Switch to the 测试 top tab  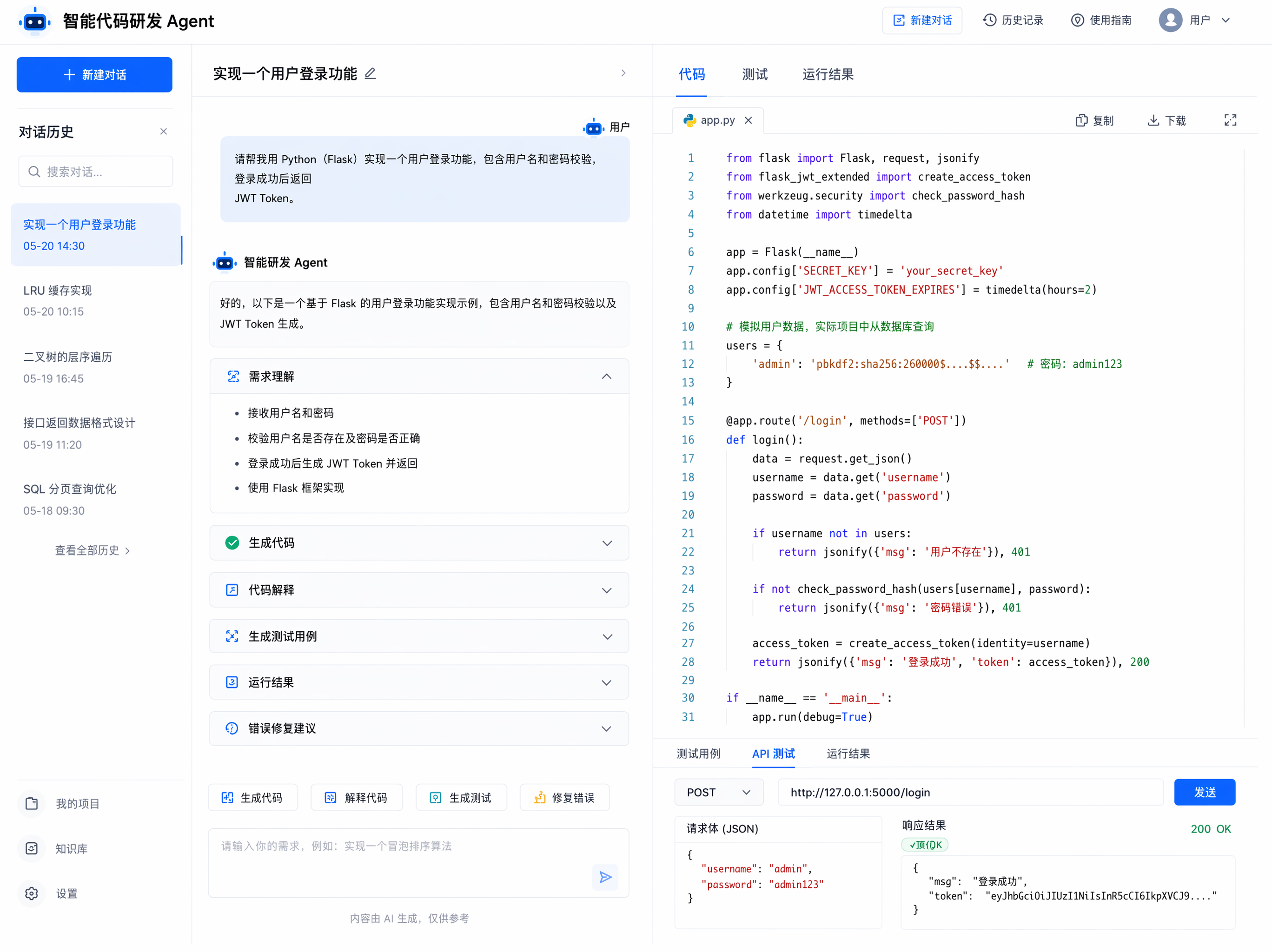point(755,74)
